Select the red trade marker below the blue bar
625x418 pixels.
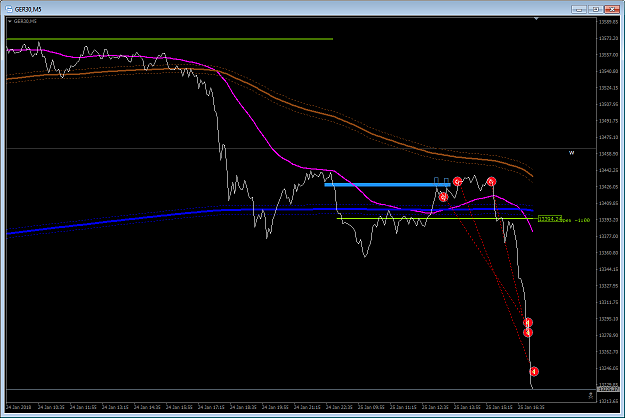[443, 197]
